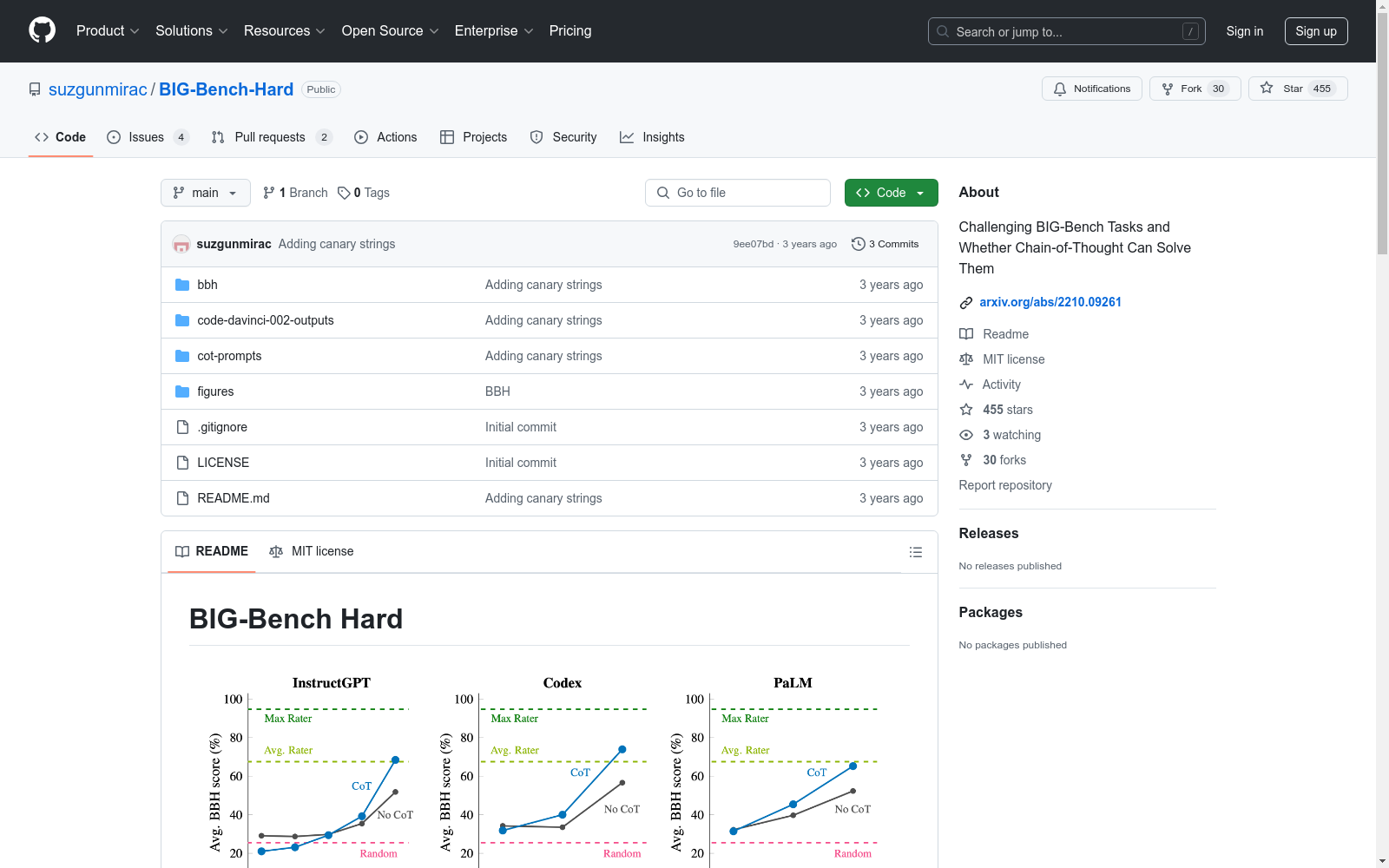Screen dimensions: 1389x868
Task: Fork the repository using fork icon
Action: click(x=1168, y=89)
